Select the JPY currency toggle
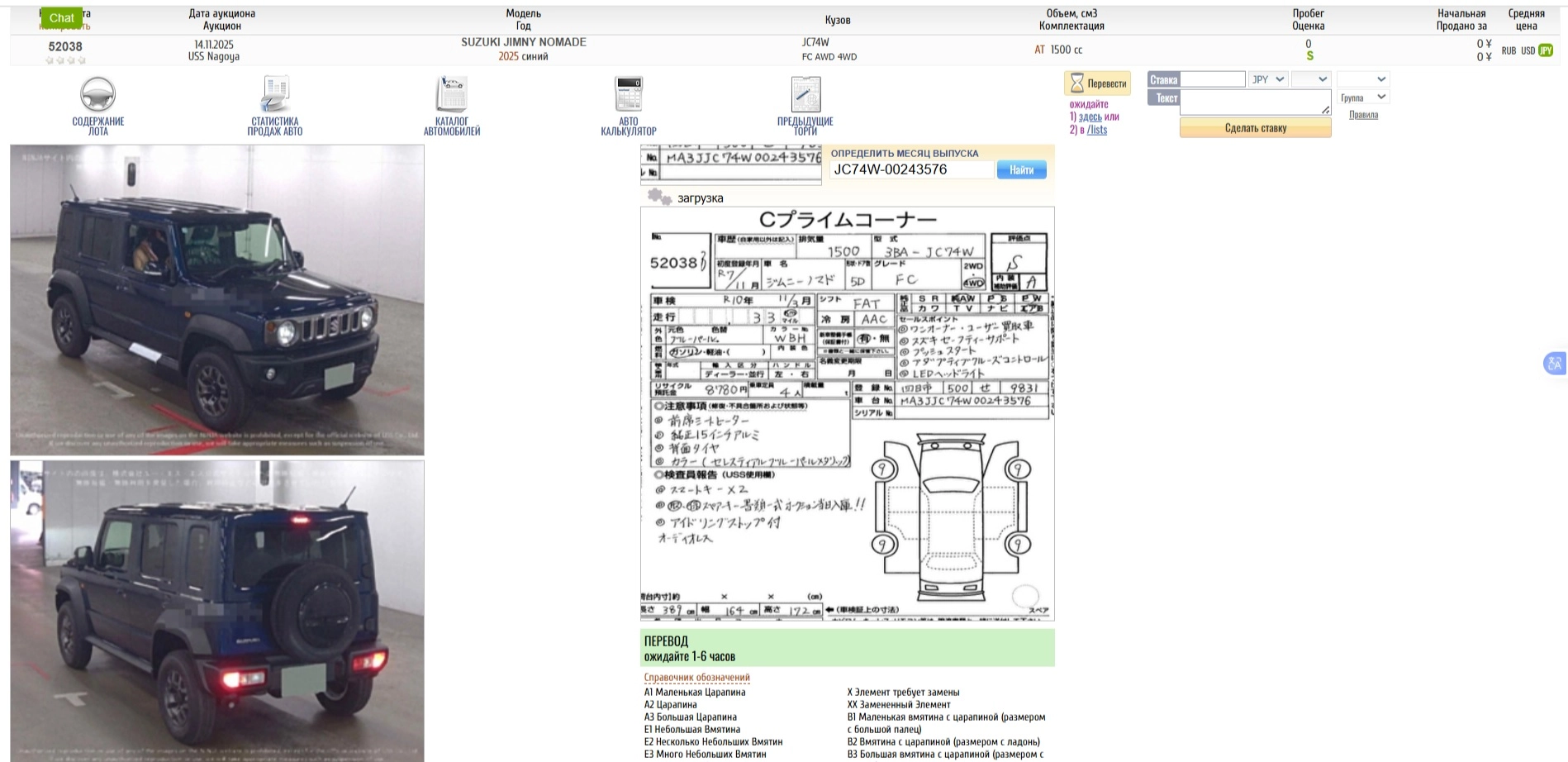The image size is (1568, 762). click(x=1546, y=50)
